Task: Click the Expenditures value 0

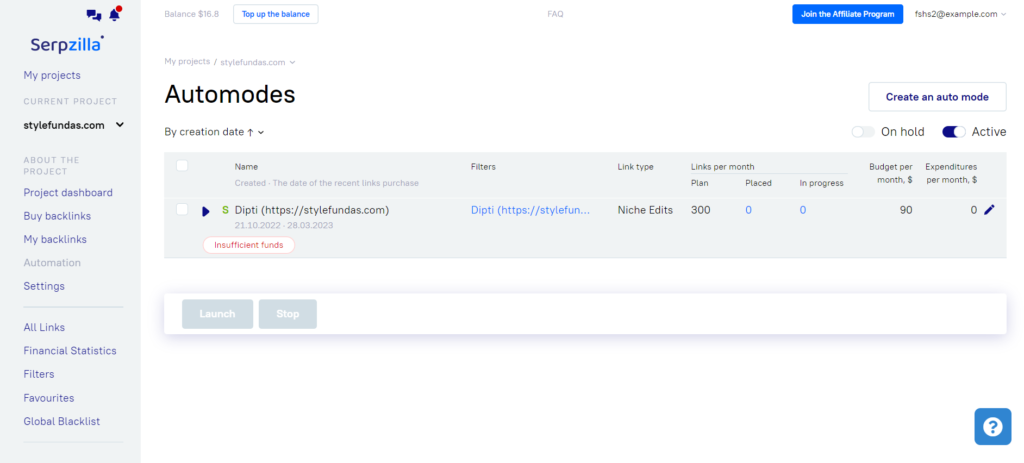Action: pyautogui.click(x=974, y=210)
